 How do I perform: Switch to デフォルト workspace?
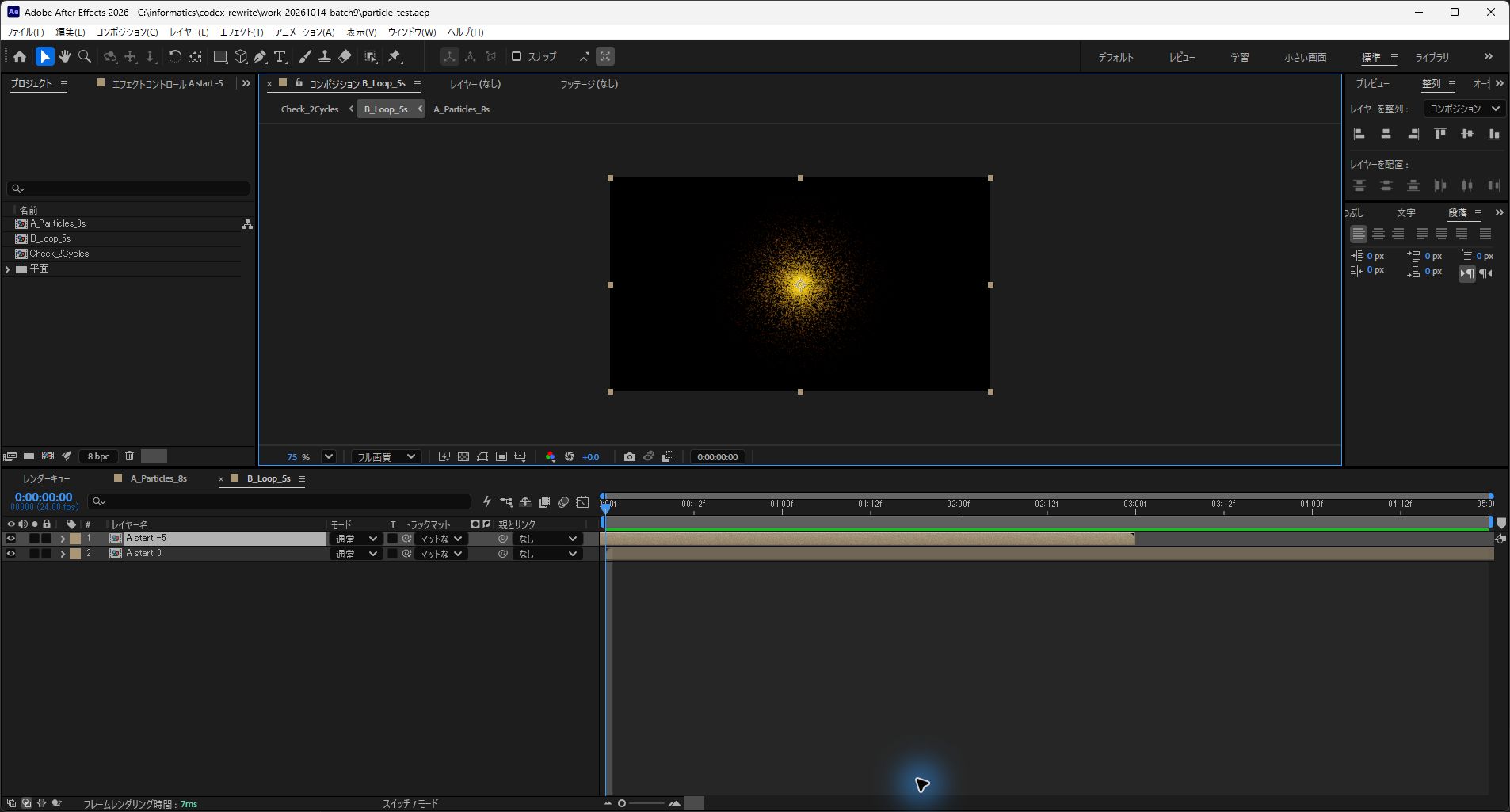[x=1115, y=57]
